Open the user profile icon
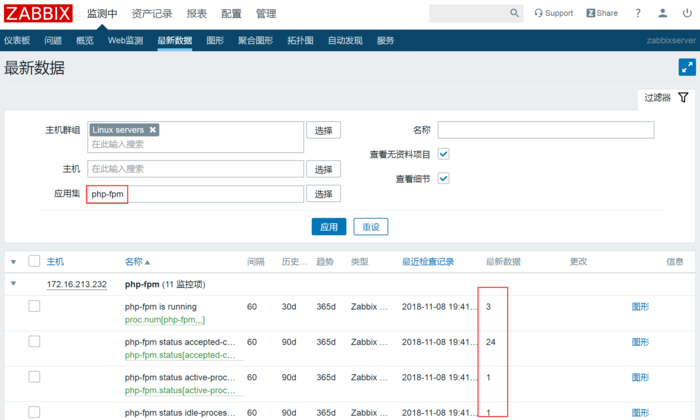The width and height of the screenshot is (700, 420). tap(662, 13)
